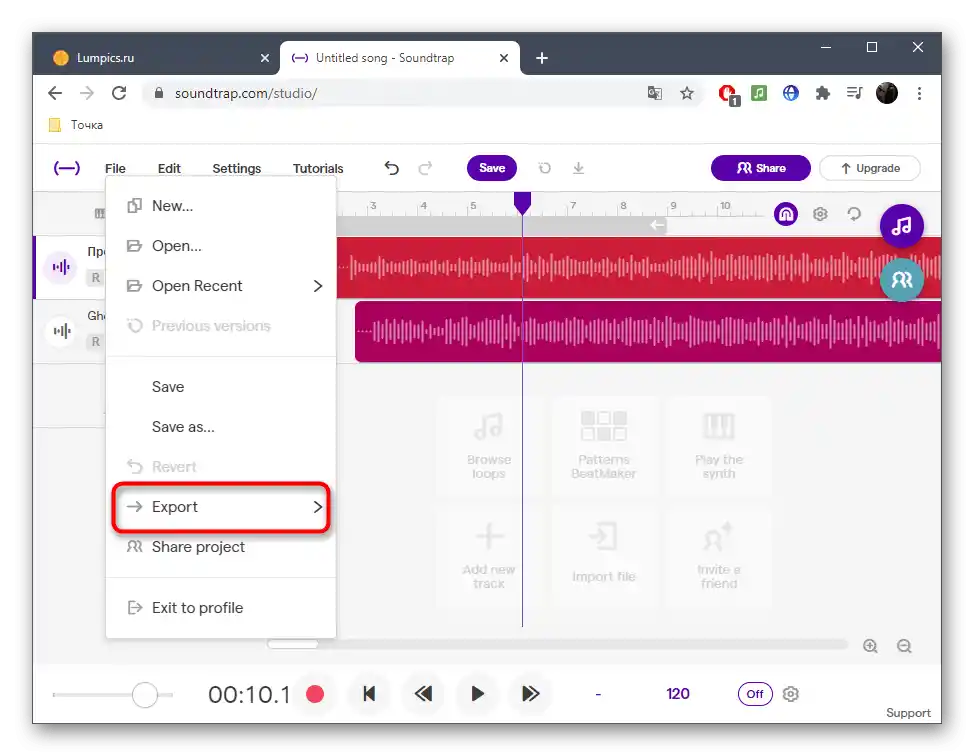Open the loops library music note button
This screenshot has height=756, width=974.
click(901, 225)
